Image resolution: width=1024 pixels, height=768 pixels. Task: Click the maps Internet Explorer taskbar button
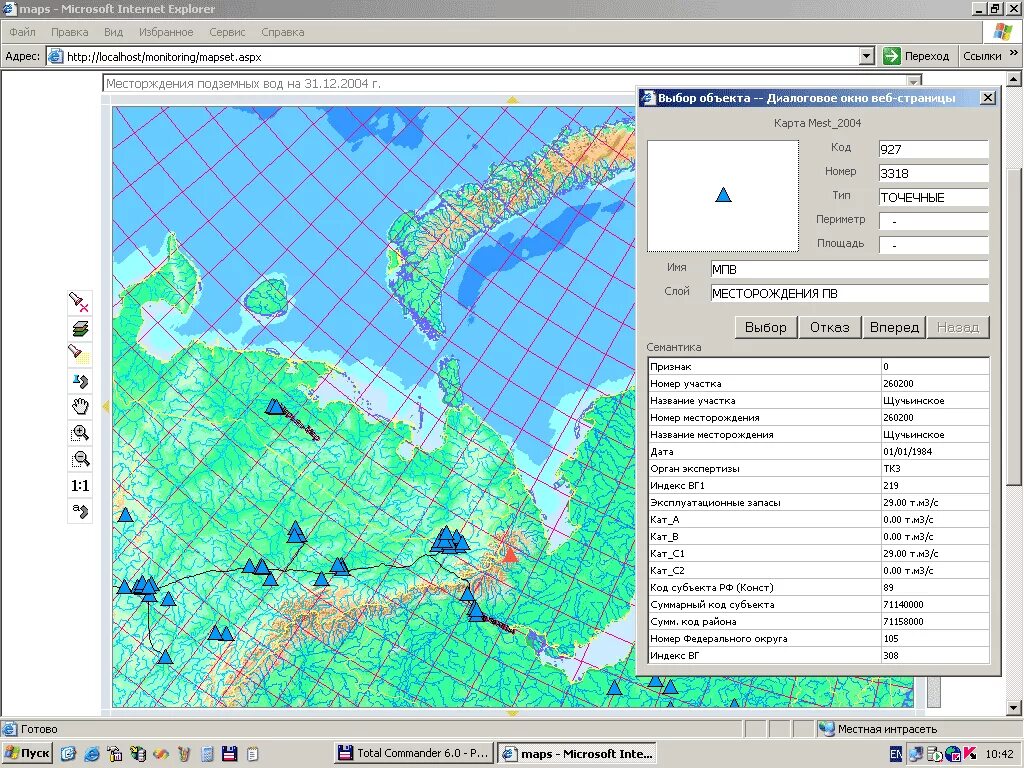pos(577,754)
